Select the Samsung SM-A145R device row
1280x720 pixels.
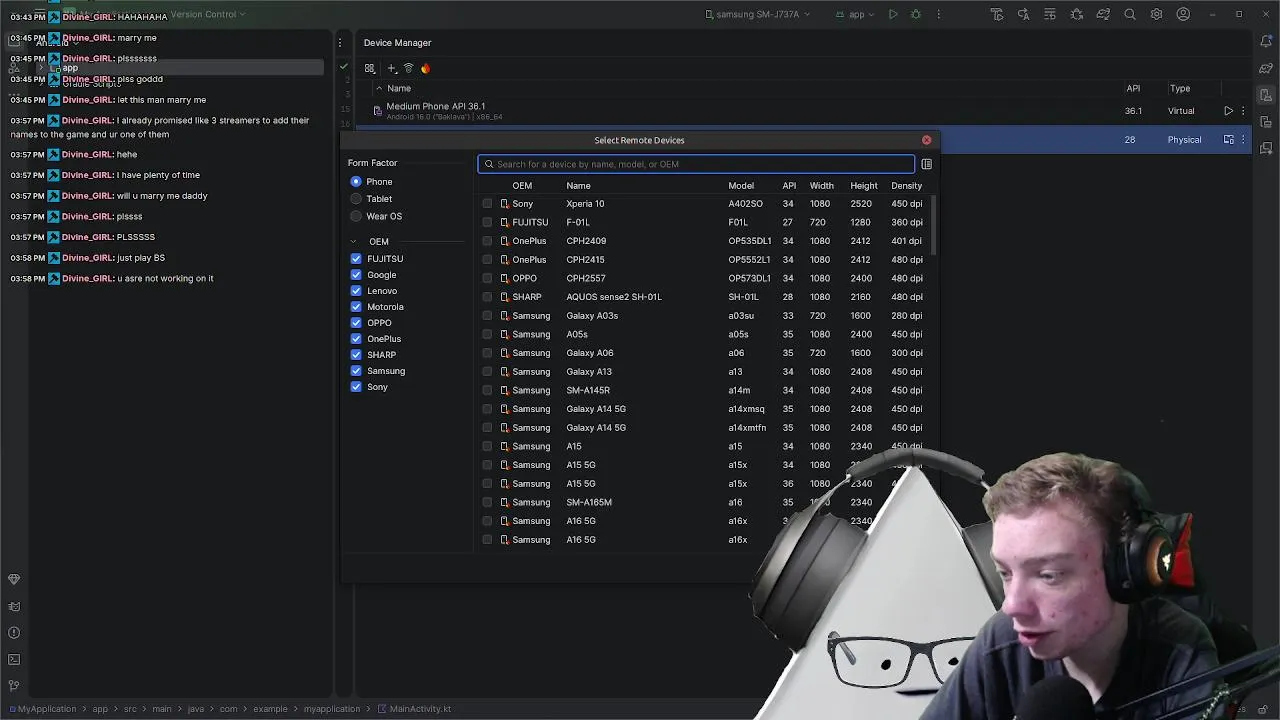(705, 390)
